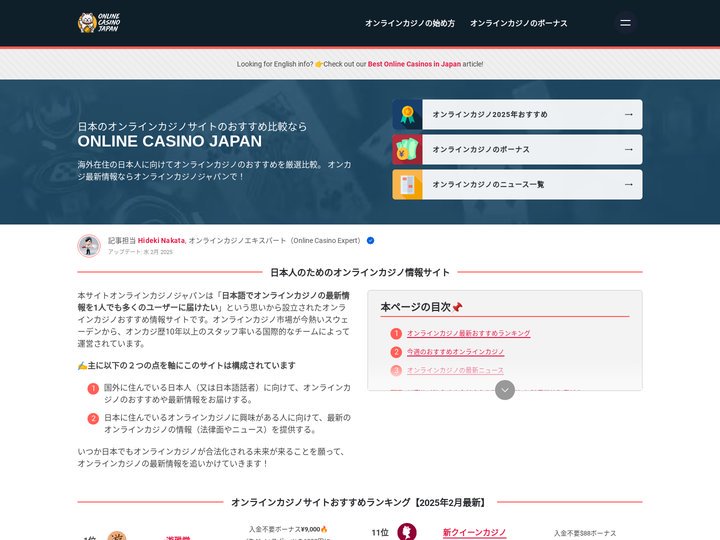Open the hamburger menu icon
The image size is (720, 540).
click(625, 23)
